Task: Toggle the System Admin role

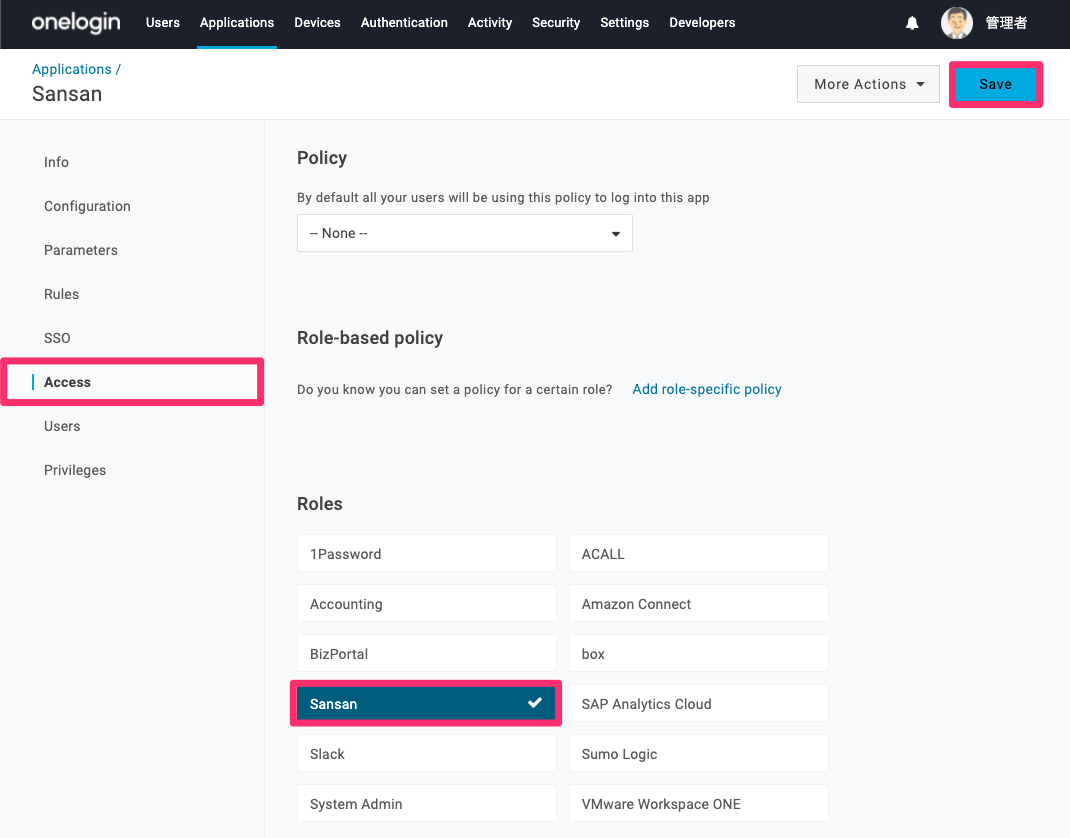Action: point(426,803)
